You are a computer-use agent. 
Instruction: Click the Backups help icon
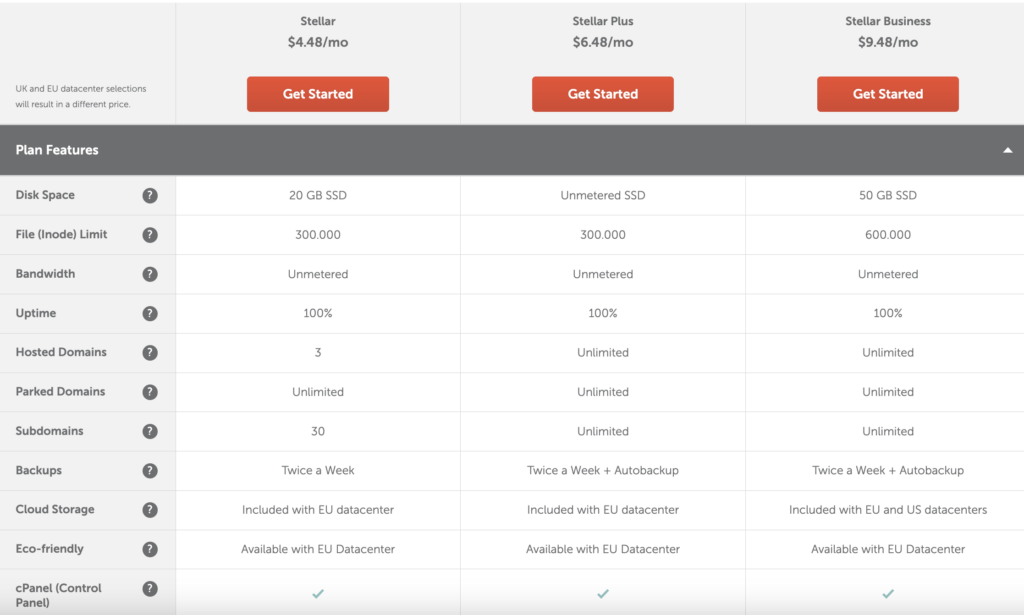(x=150, y=470)
